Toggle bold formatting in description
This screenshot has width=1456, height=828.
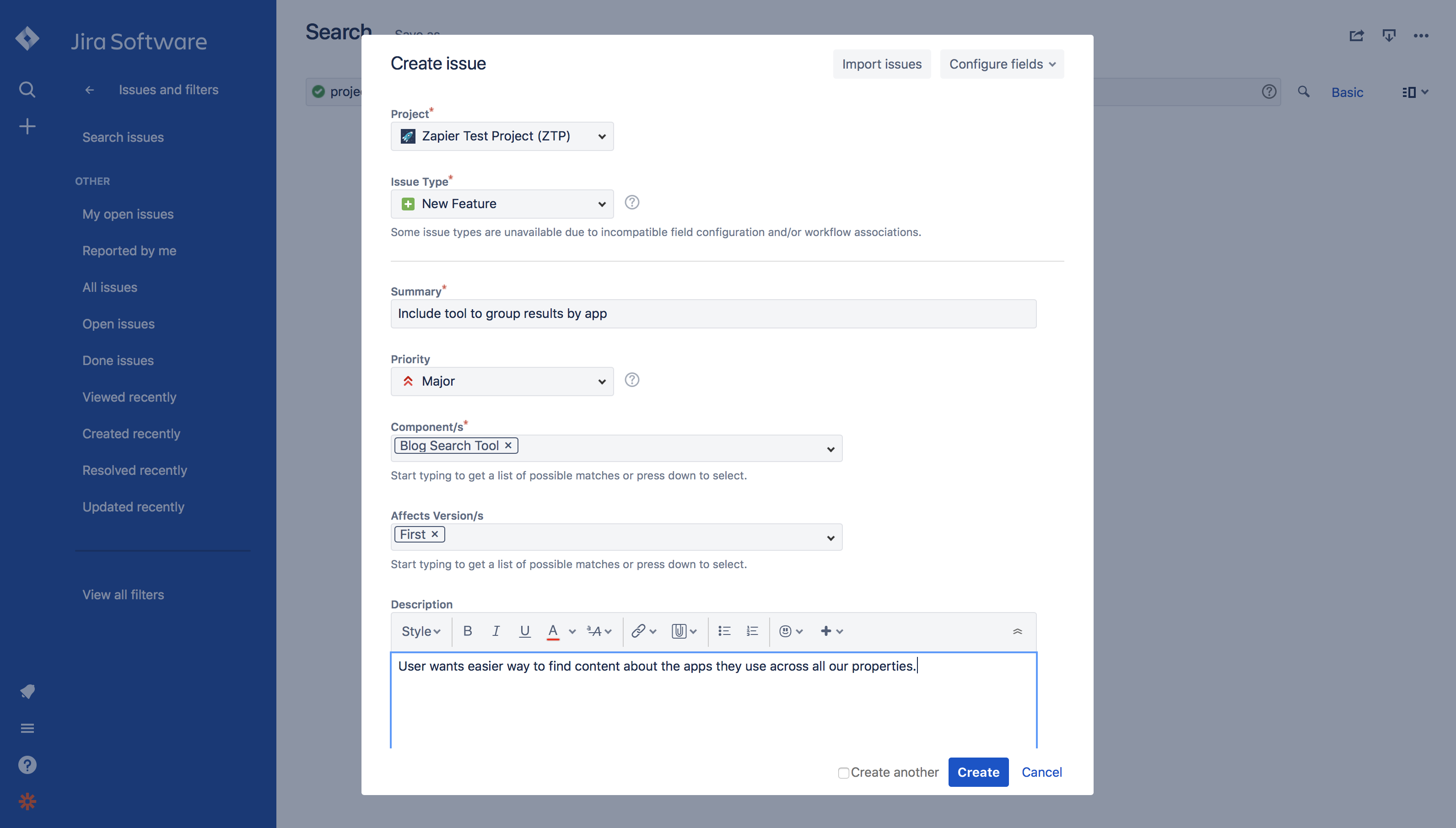[468, 631]
